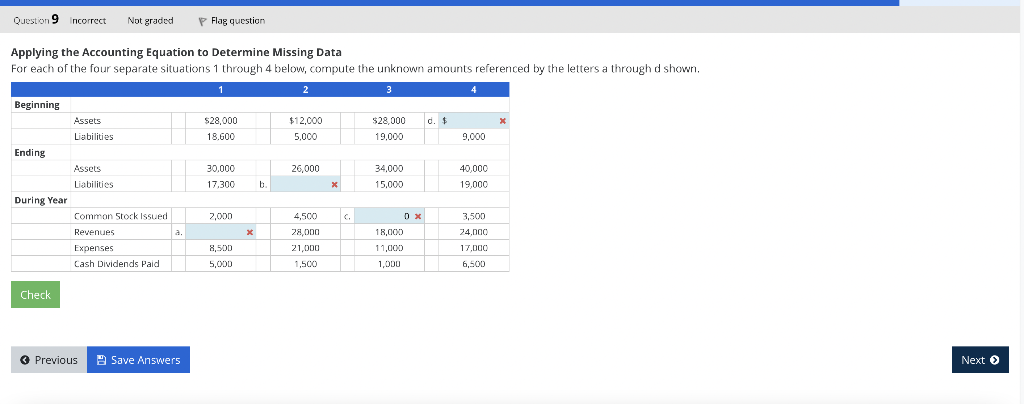1024x404 pixels.
Task: Click the column header '1'
Action: pos(221,89)
